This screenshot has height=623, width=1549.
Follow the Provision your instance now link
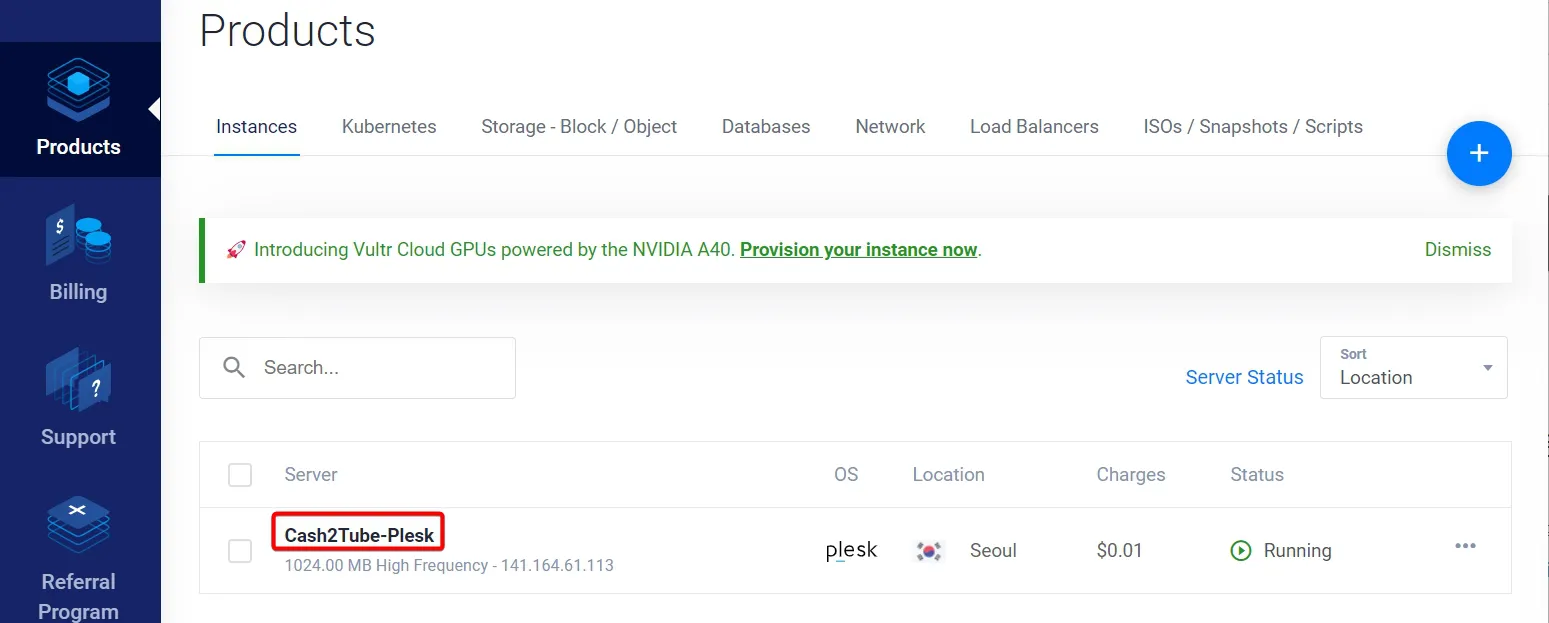858,249
